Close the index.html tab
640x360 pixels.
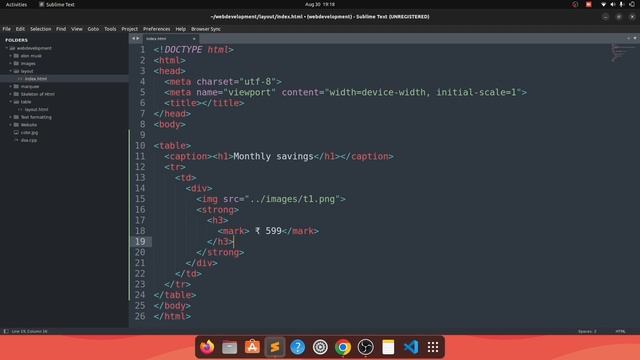pyautogui.click(x=194, y=39)
